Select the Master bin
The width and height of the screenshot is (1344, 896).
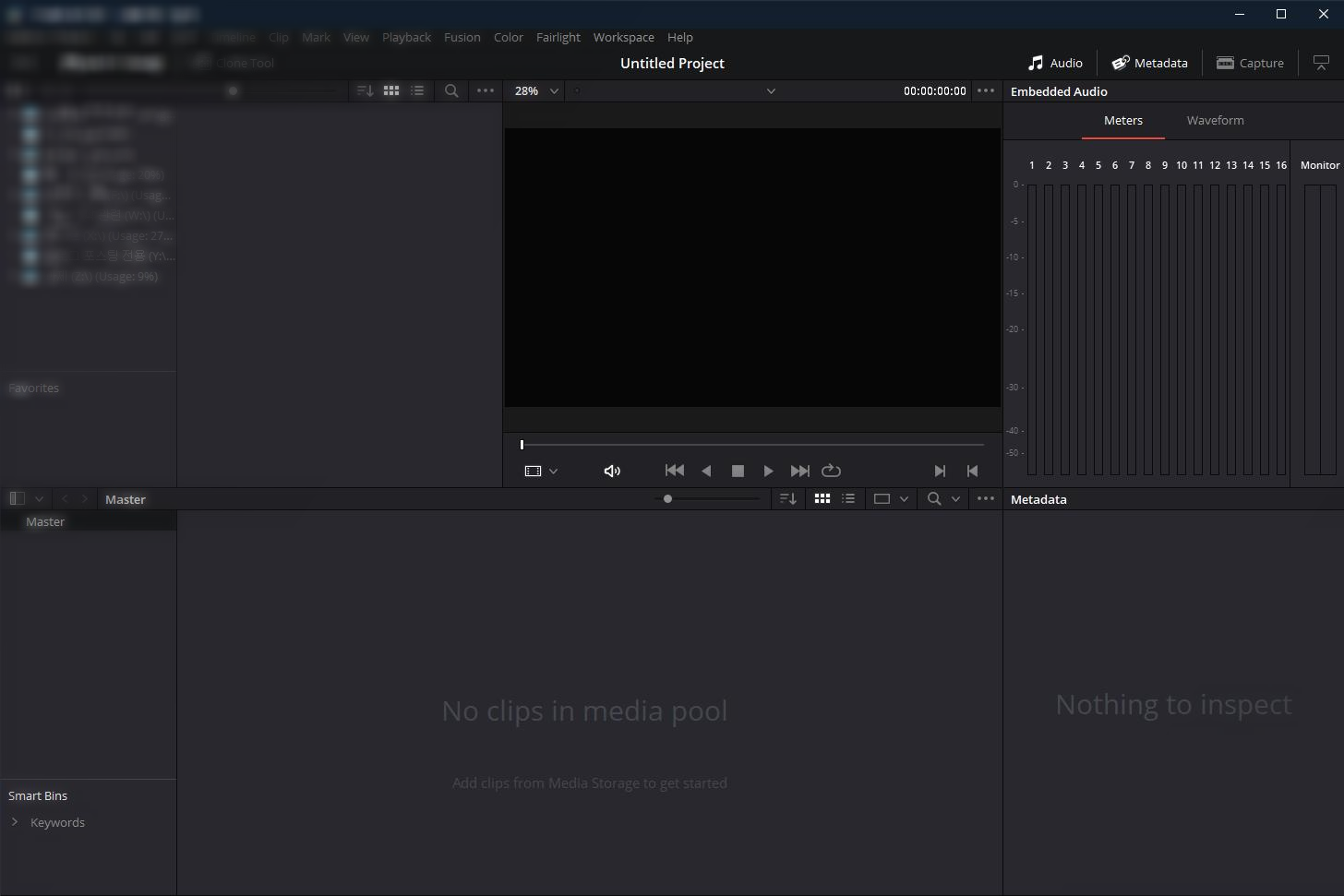pyautogui.click(x=44, y=520)
